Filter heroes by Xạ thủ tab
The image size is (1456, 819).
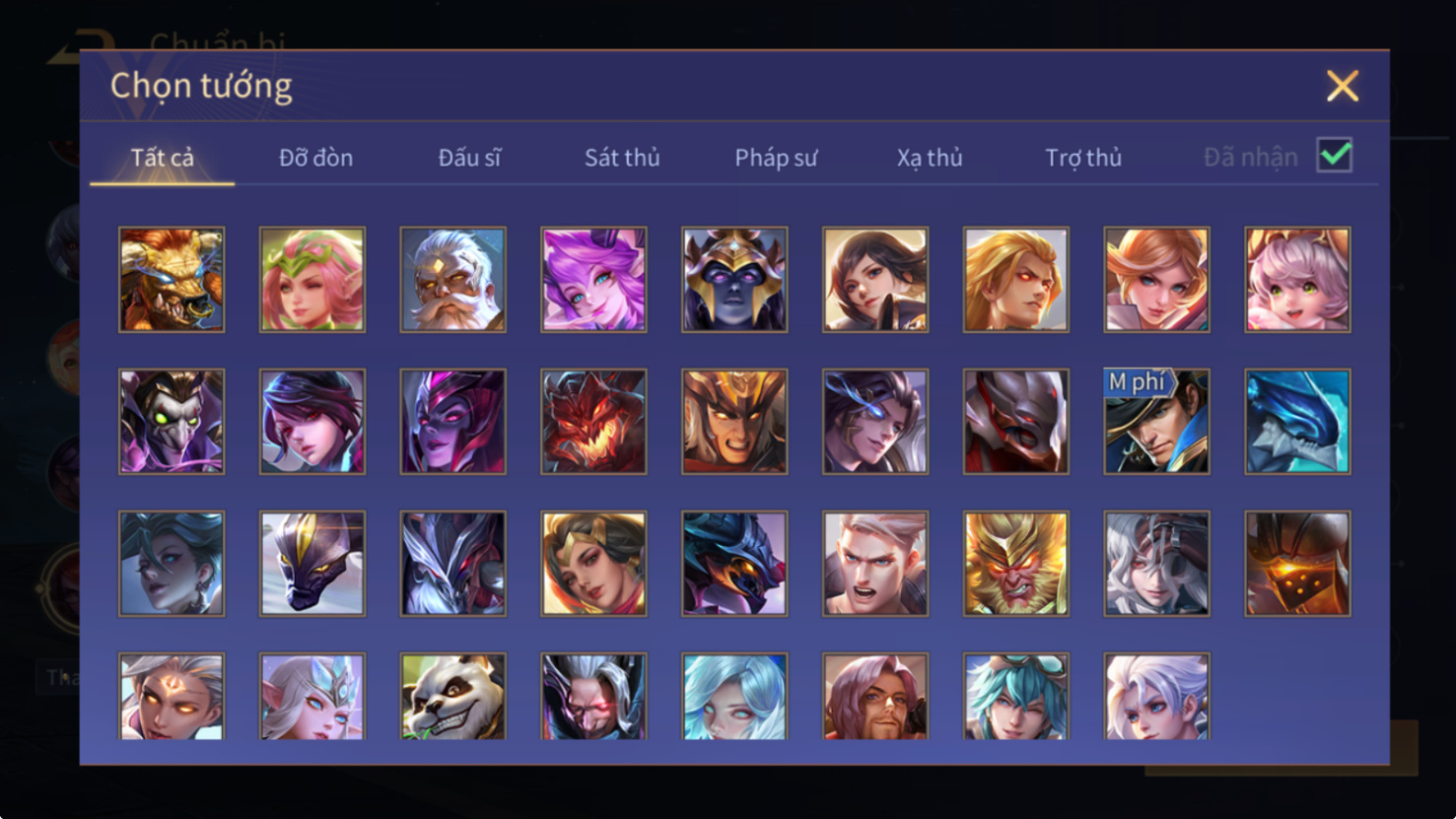(x=930, y=158)
